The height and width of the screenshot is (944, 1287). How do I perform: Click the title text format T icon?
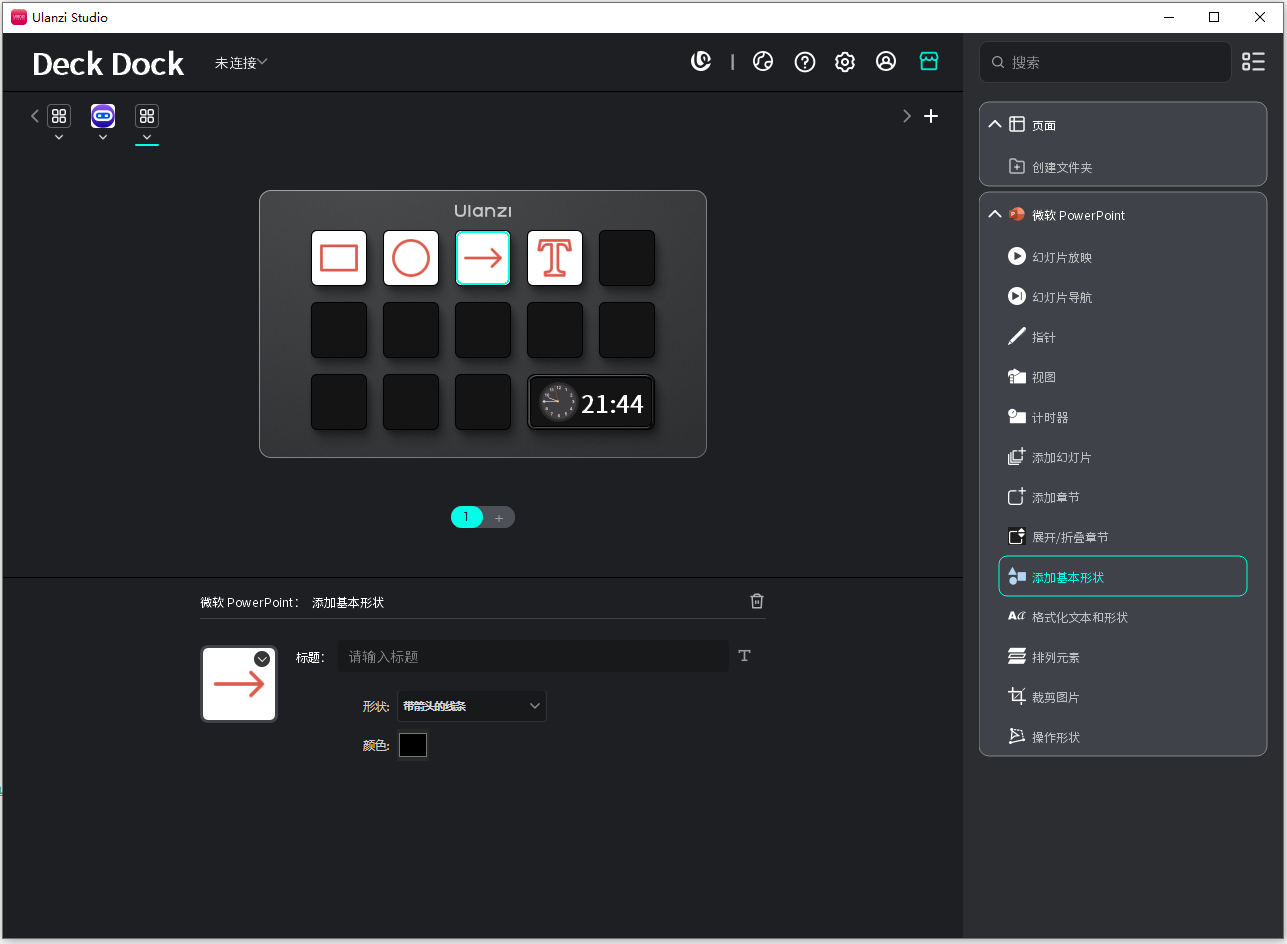(744, 656)
